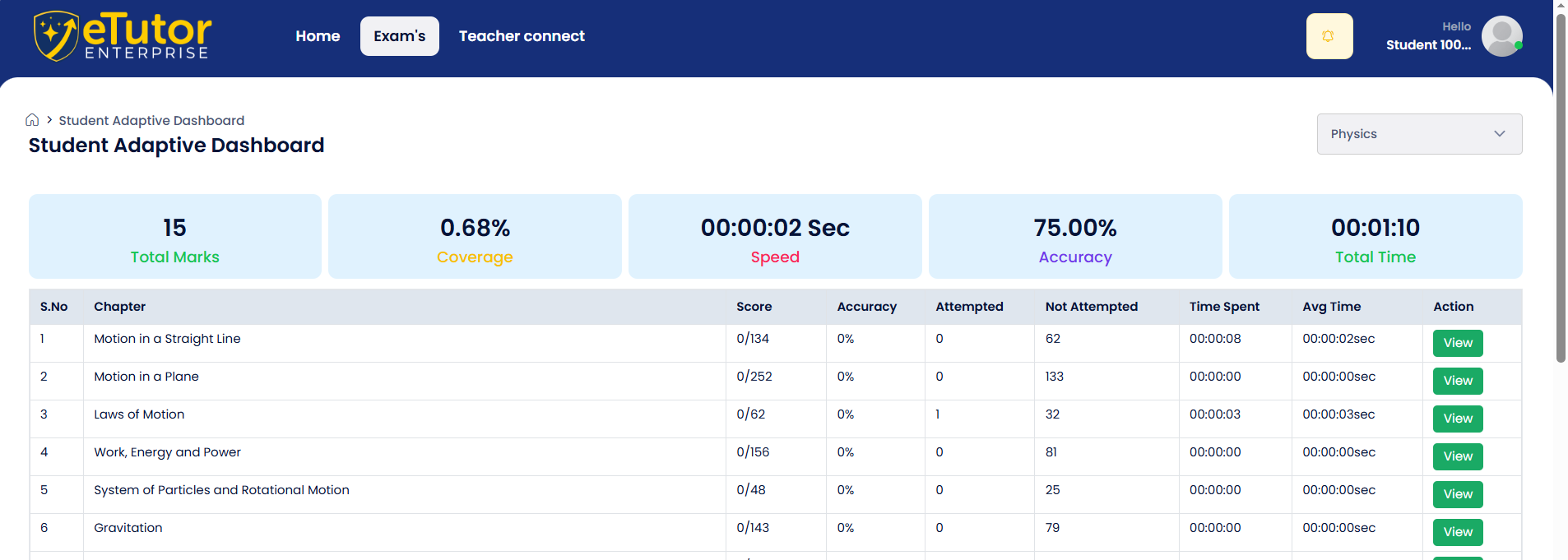Click the Student Adaptive Dashboard breadcrumb

tap(151, 120)
